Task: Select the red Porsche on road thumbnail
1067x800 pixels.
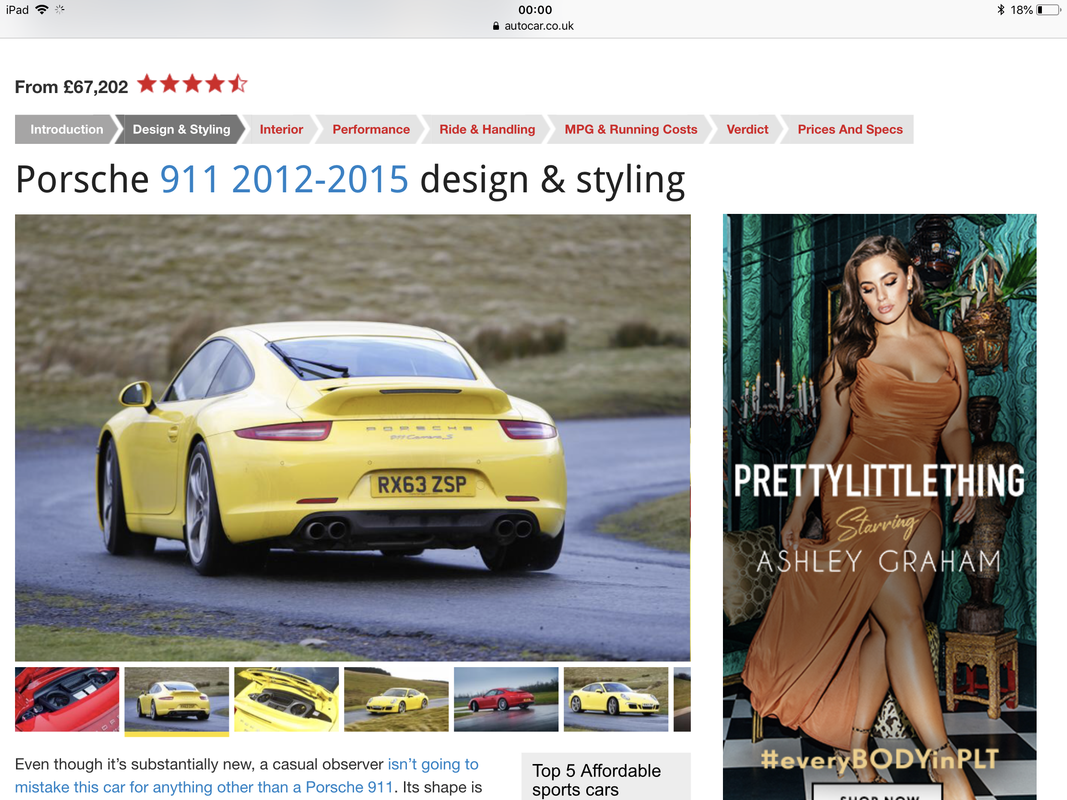Action: coord(506,699)
